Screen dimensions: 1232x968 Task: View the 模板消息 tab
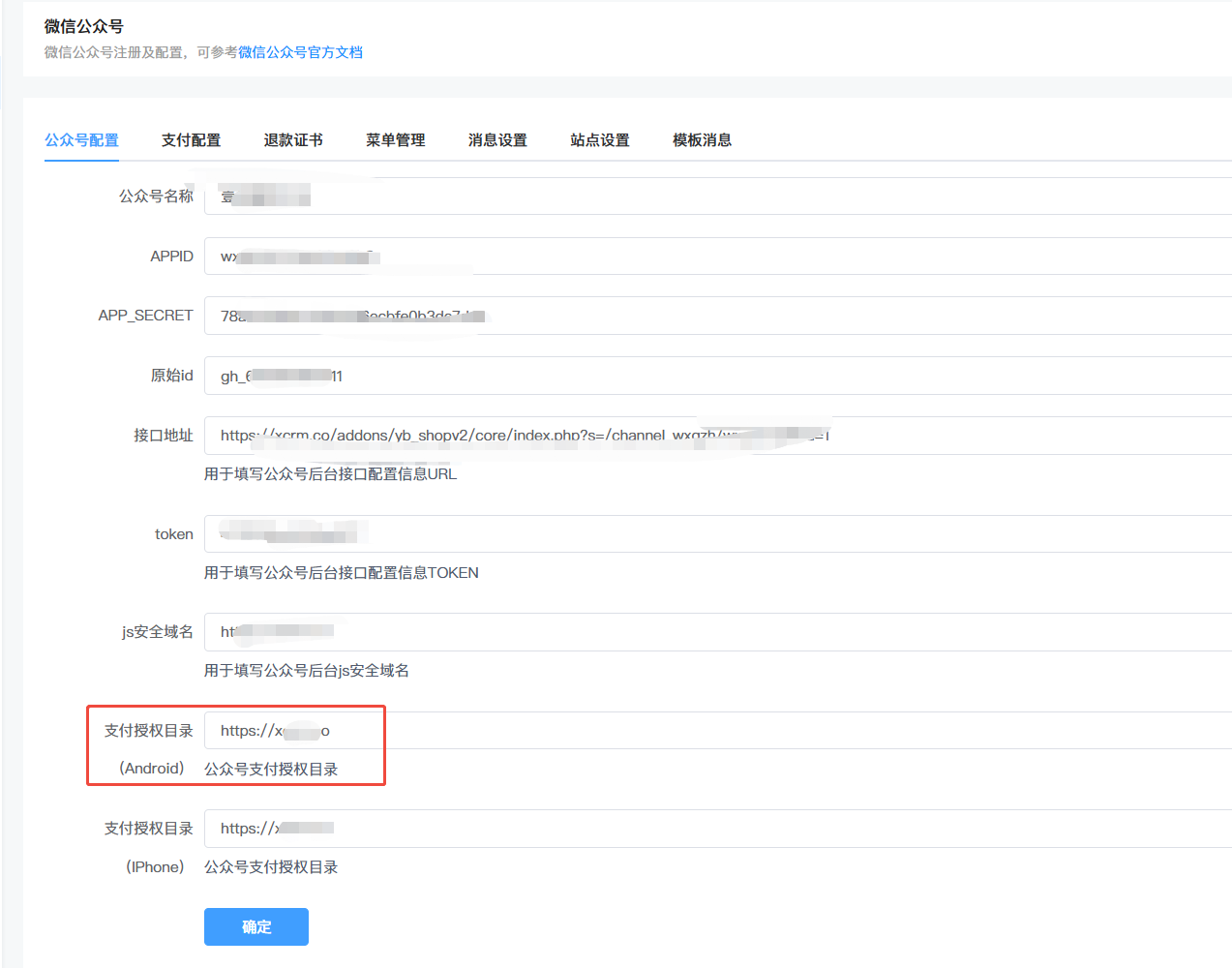[x=702, y=140]
